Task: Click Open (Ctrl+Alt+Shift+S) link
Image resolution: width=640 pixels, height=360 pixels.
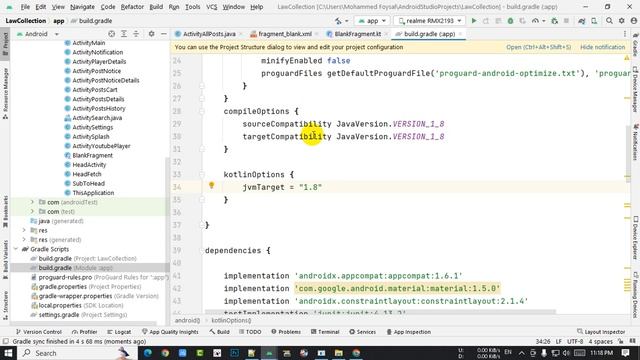Action: (x=538, y=47)
